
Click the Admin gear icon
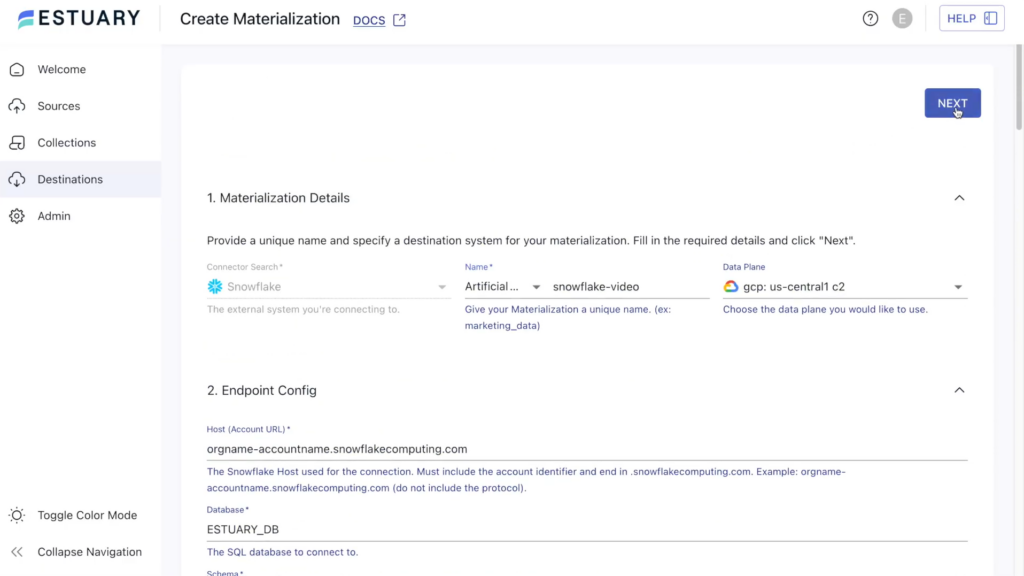pos(17,216)
